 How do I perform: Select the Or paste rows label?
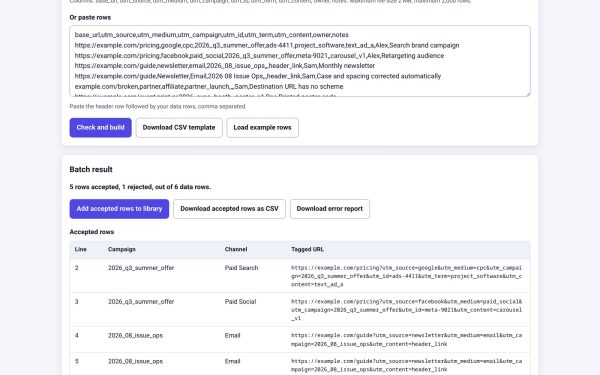(x=90, y=18)
